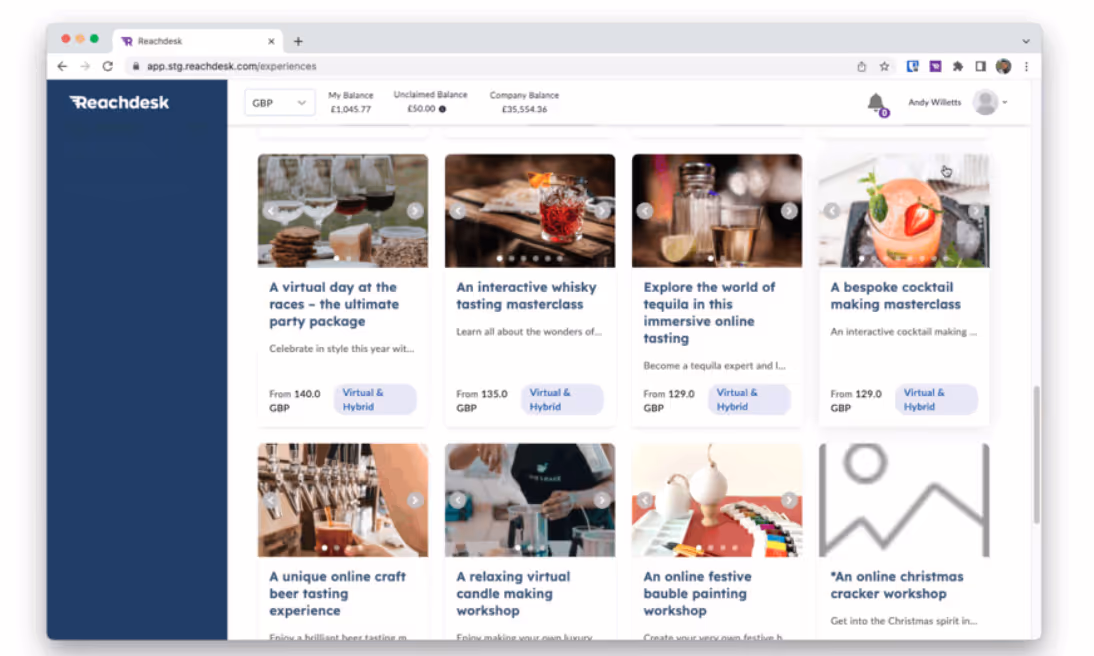1094x656 pixels.
Task: Show previous image on whisky tasting card
Action: pyautogui.click(x=458, y=211)
